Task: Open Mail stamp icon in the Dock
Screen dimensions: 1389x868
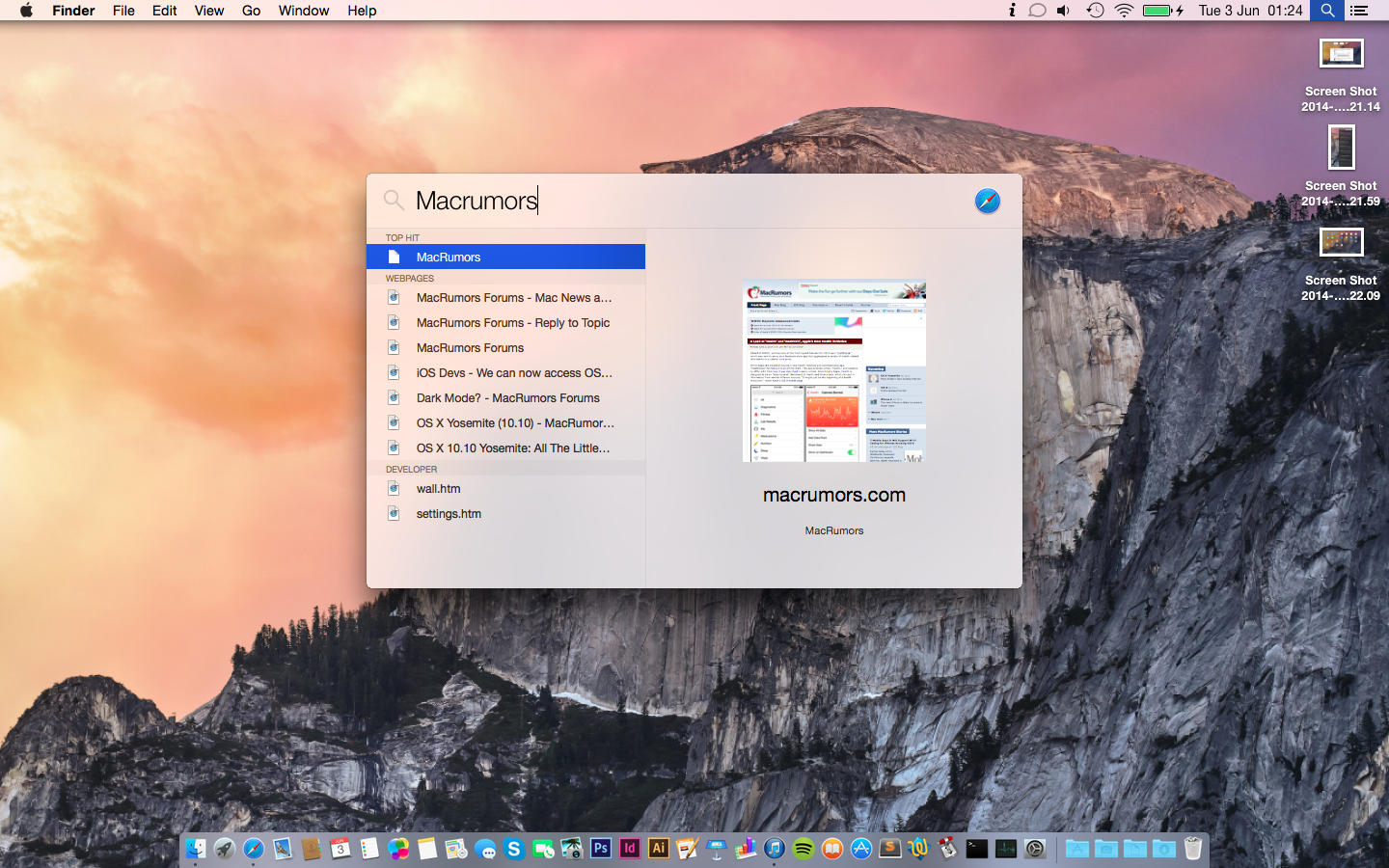Action: pyautogui.click(x=283, y=849)
